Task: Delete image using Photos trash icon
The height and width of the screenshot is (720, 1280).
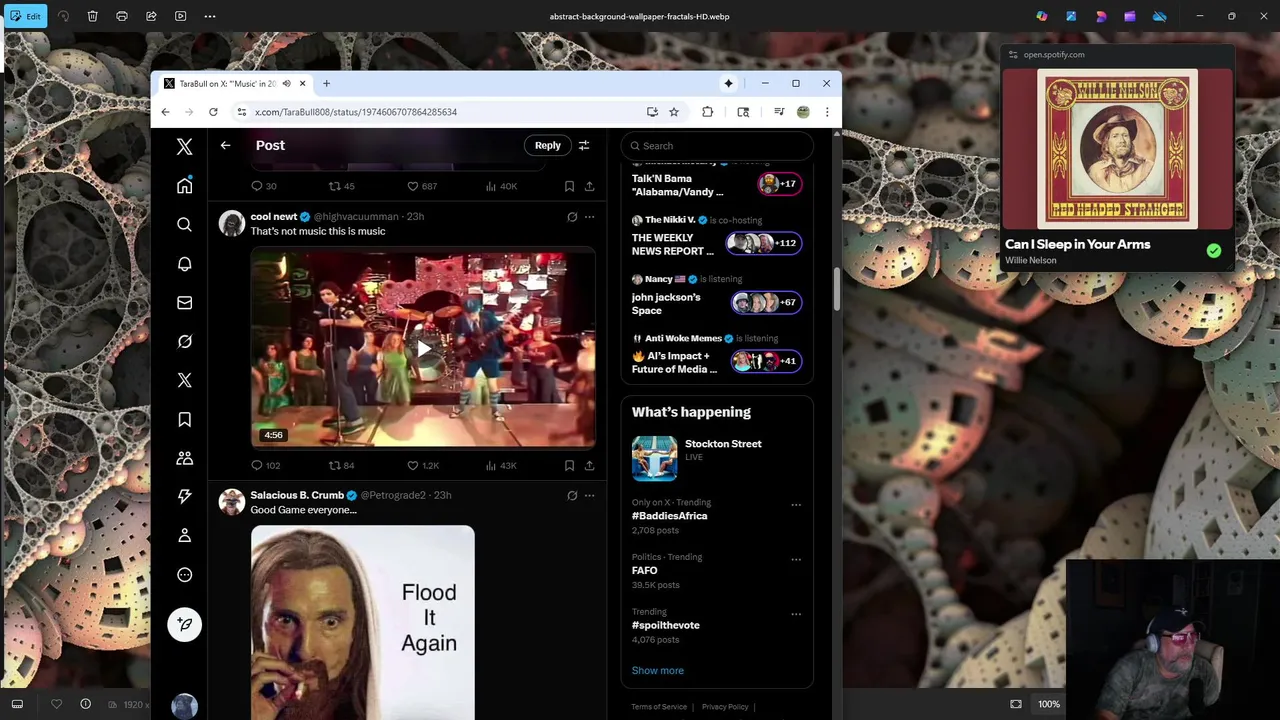Action: coord(92,16)
